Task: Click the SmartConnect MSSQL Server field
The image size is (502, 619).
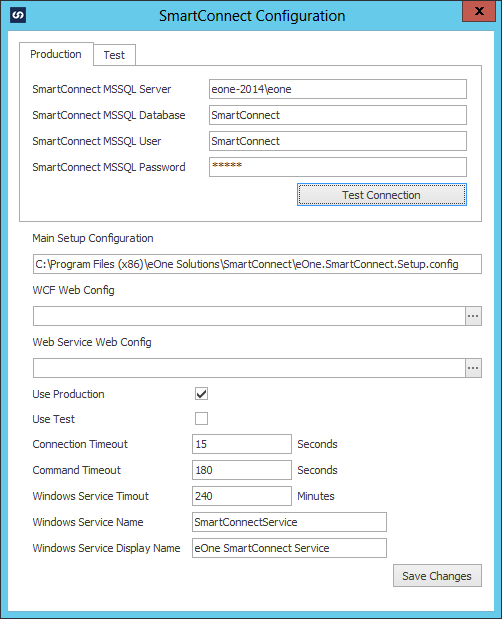Action: click(338, 89)
